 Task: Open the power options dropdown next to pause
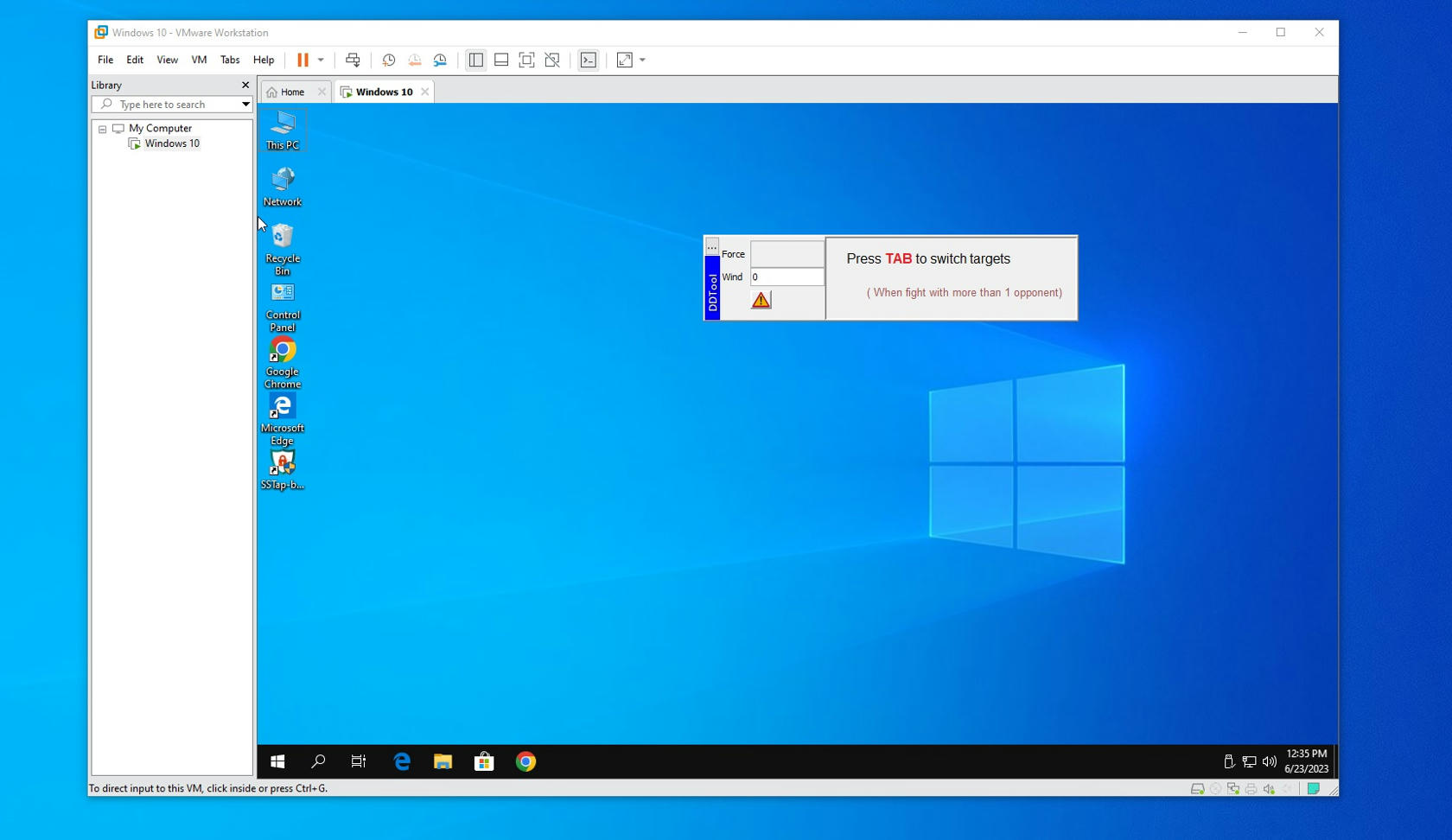tap(321, 60)
